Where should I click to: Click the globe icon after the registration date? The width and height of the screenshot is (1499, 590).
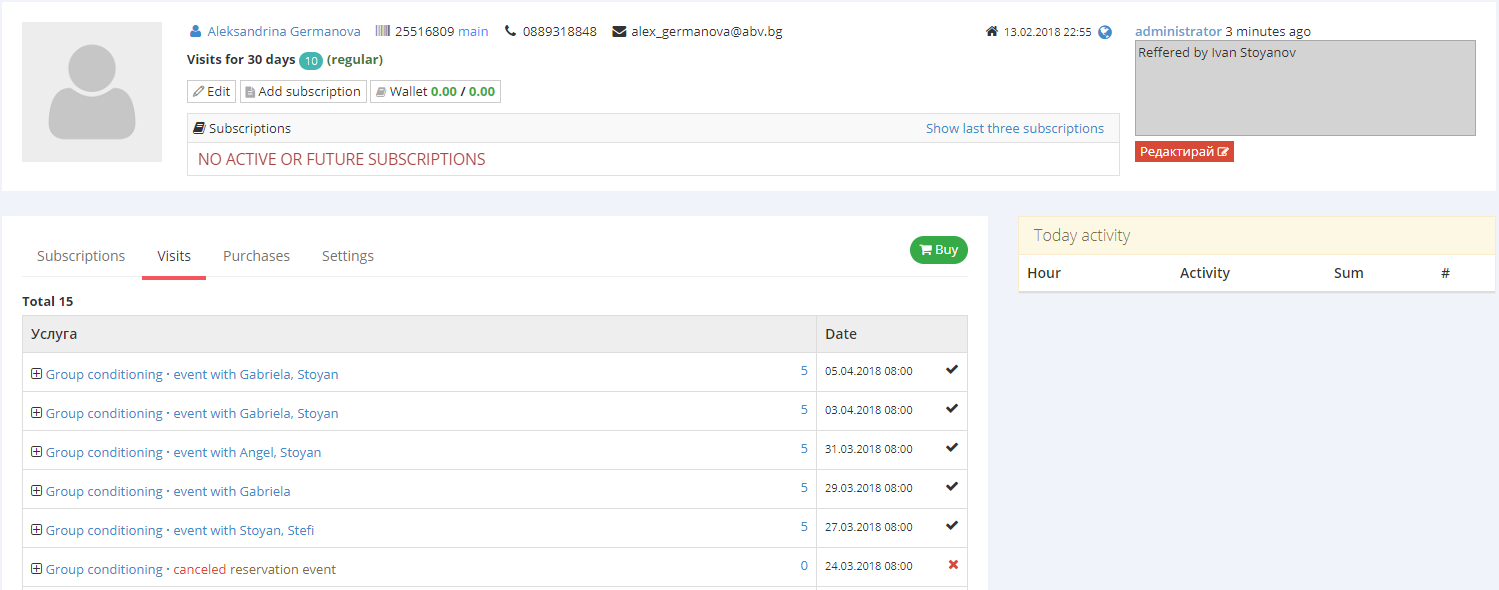(x=1105, y=32)
